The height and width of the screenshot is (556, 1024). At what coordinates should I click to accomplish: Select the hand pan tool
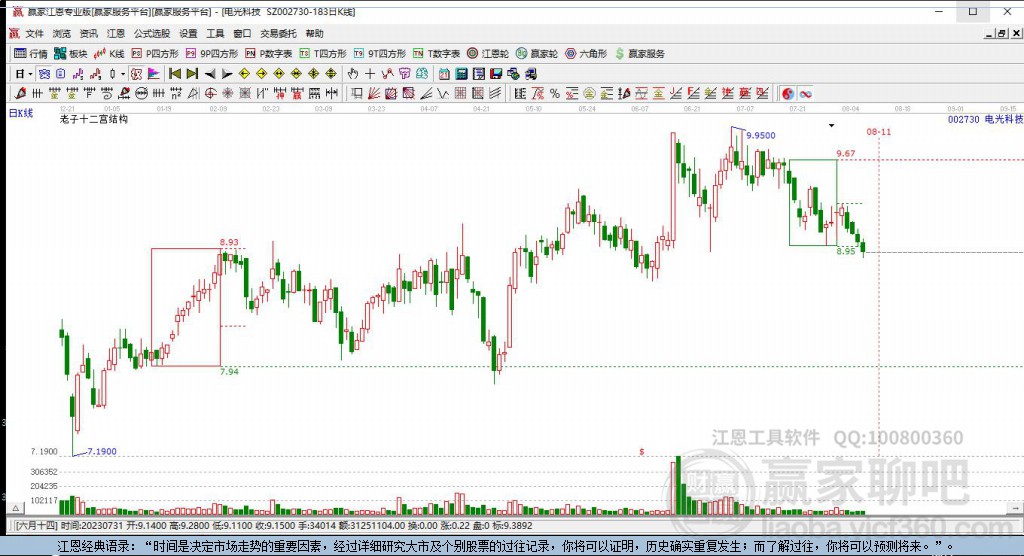point(353,74)
